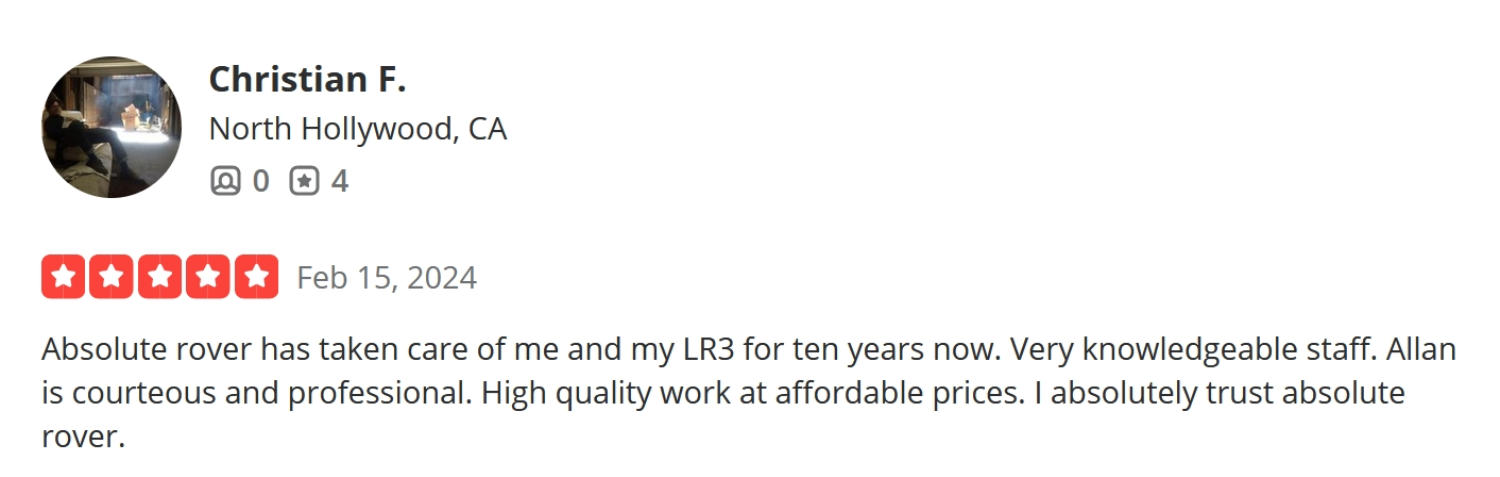Open Christian F.'s profile photo

click(x=111, y=127)
